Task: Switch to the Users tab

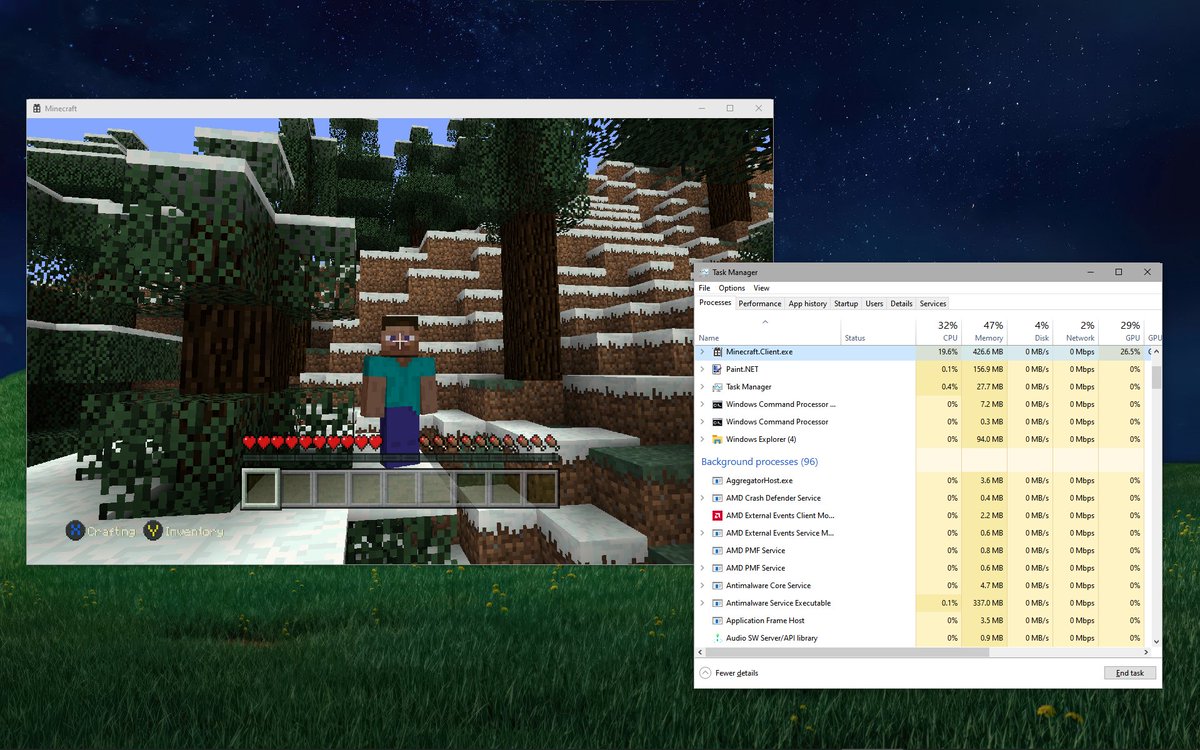Action: click(x=874, y=303)
